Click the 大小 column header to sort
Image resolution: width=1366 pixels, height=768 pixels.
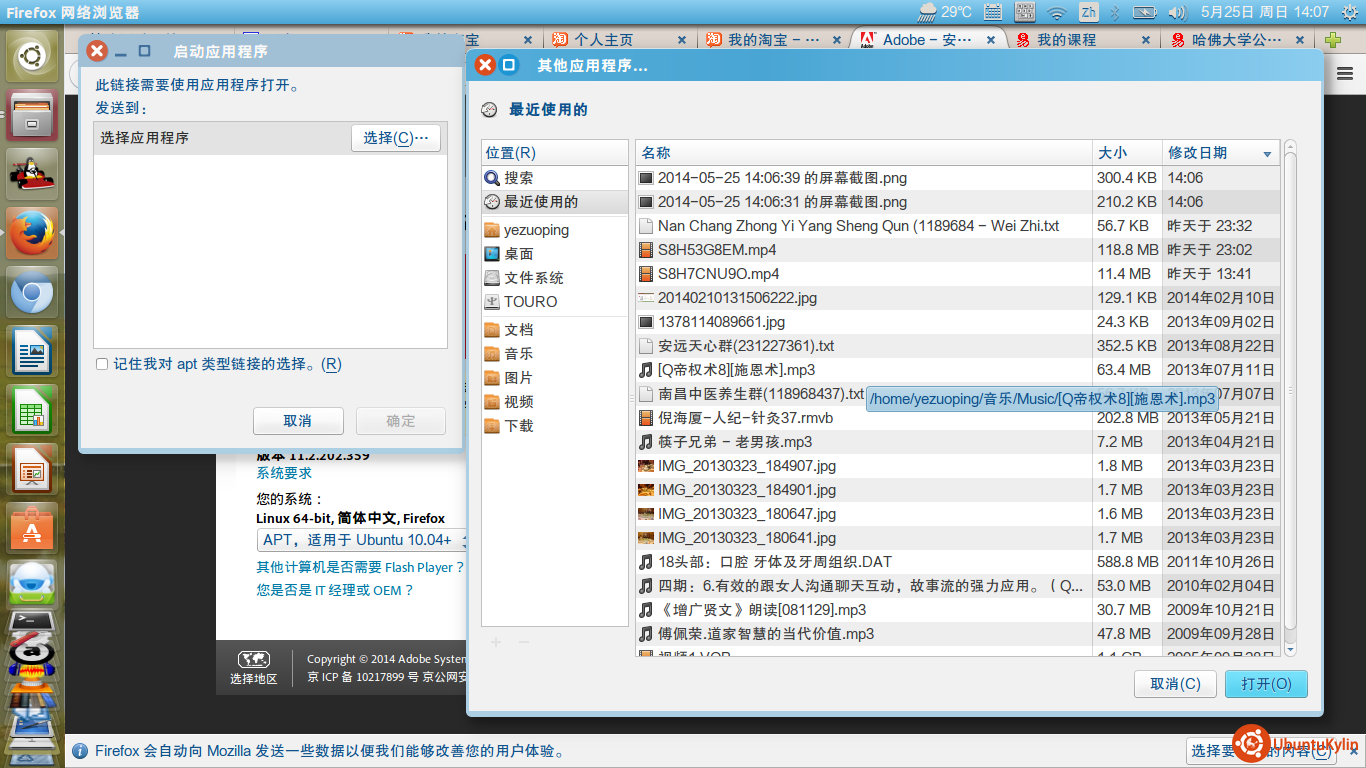[1112, 153]
